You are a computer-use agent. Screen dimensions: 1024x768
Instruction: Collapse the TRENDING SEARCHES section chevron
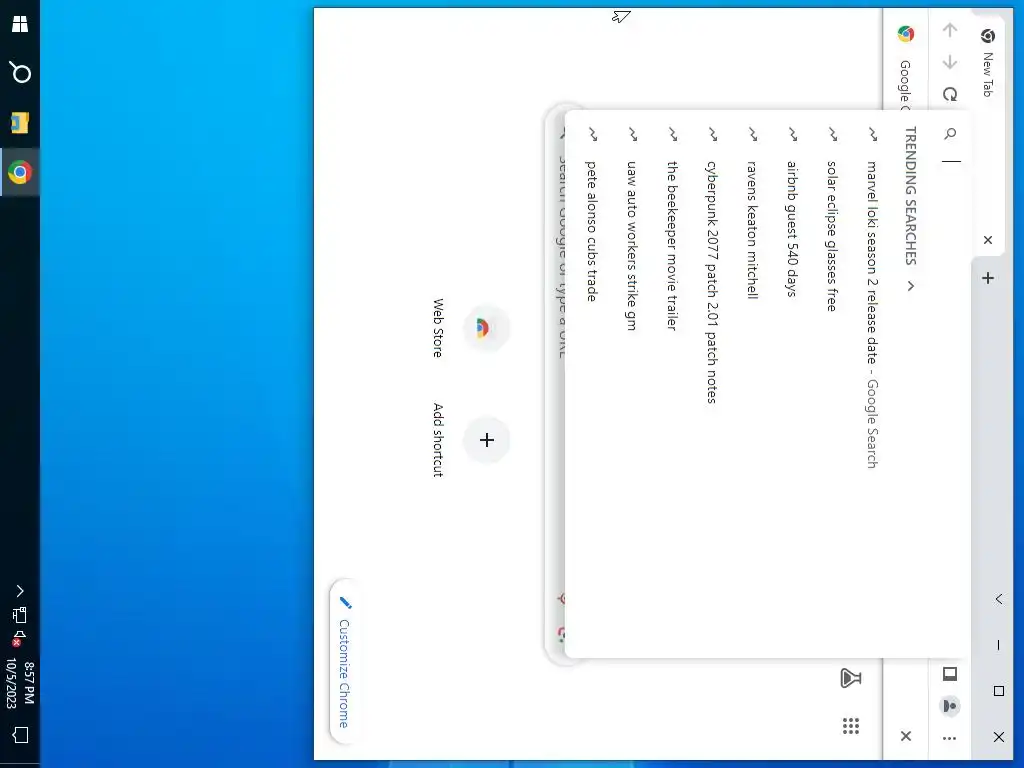911,285
